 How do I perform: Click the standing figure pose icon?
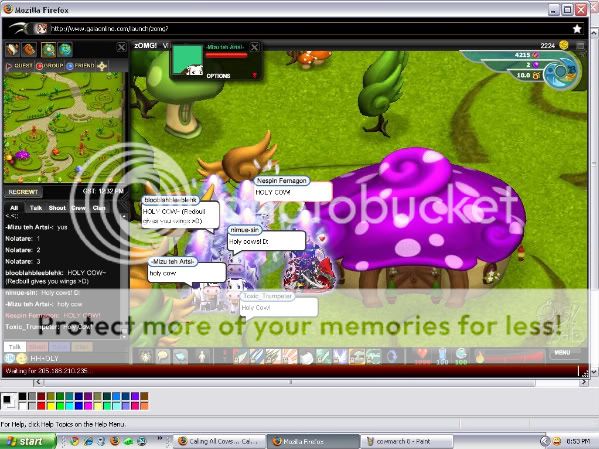tap(202, 357)
